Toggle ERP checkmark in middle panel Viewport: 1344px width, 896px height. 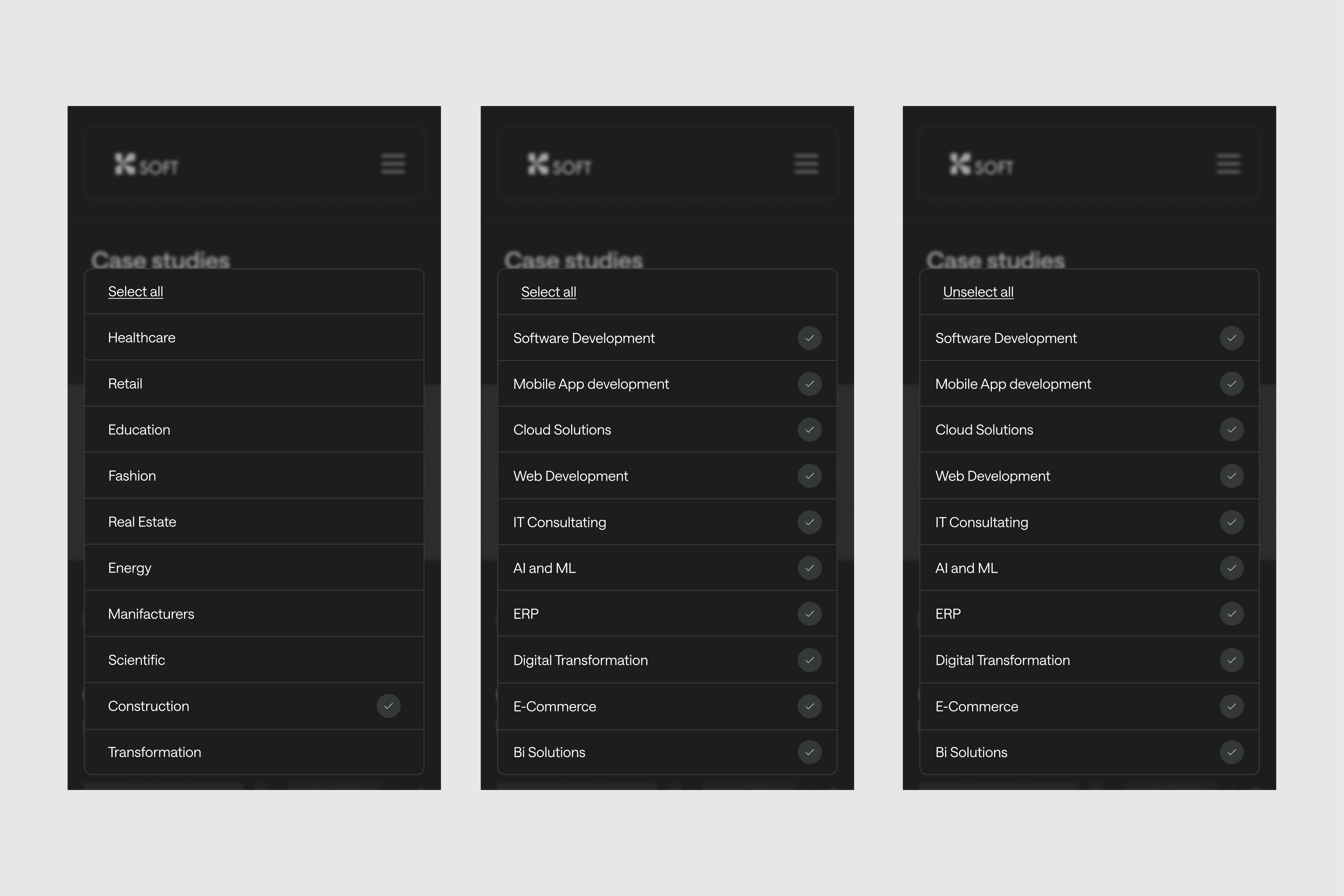point(810,614)
